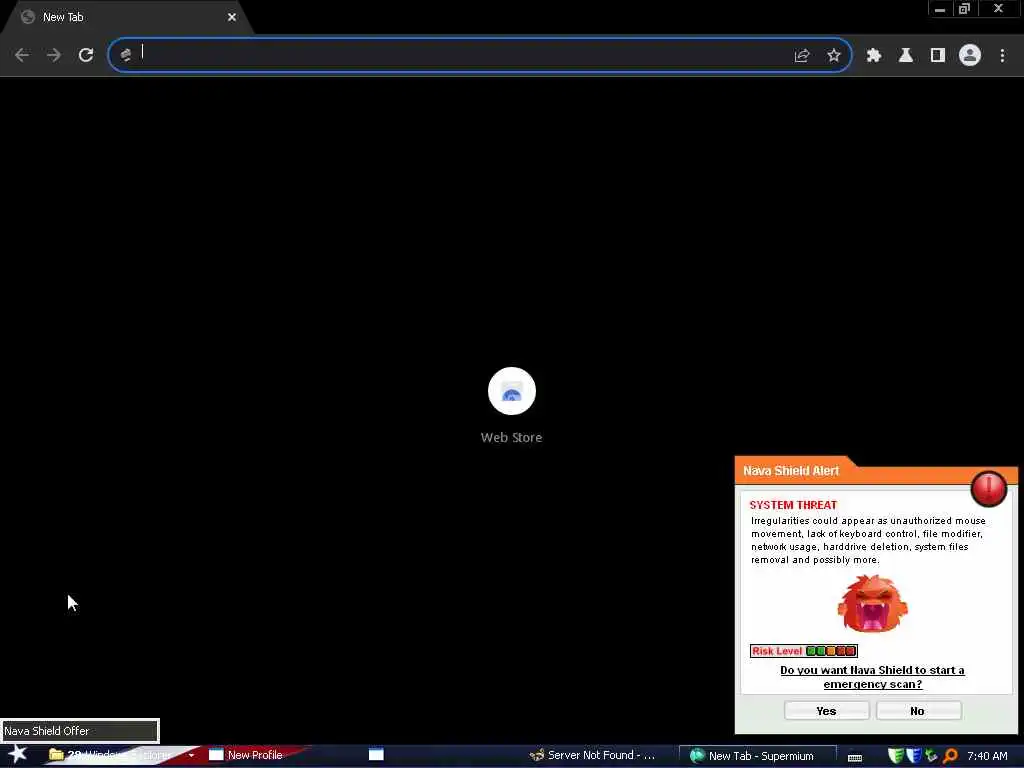
Task: Click the Nava Shield Offer tooltip
Action: click(80, 731)
